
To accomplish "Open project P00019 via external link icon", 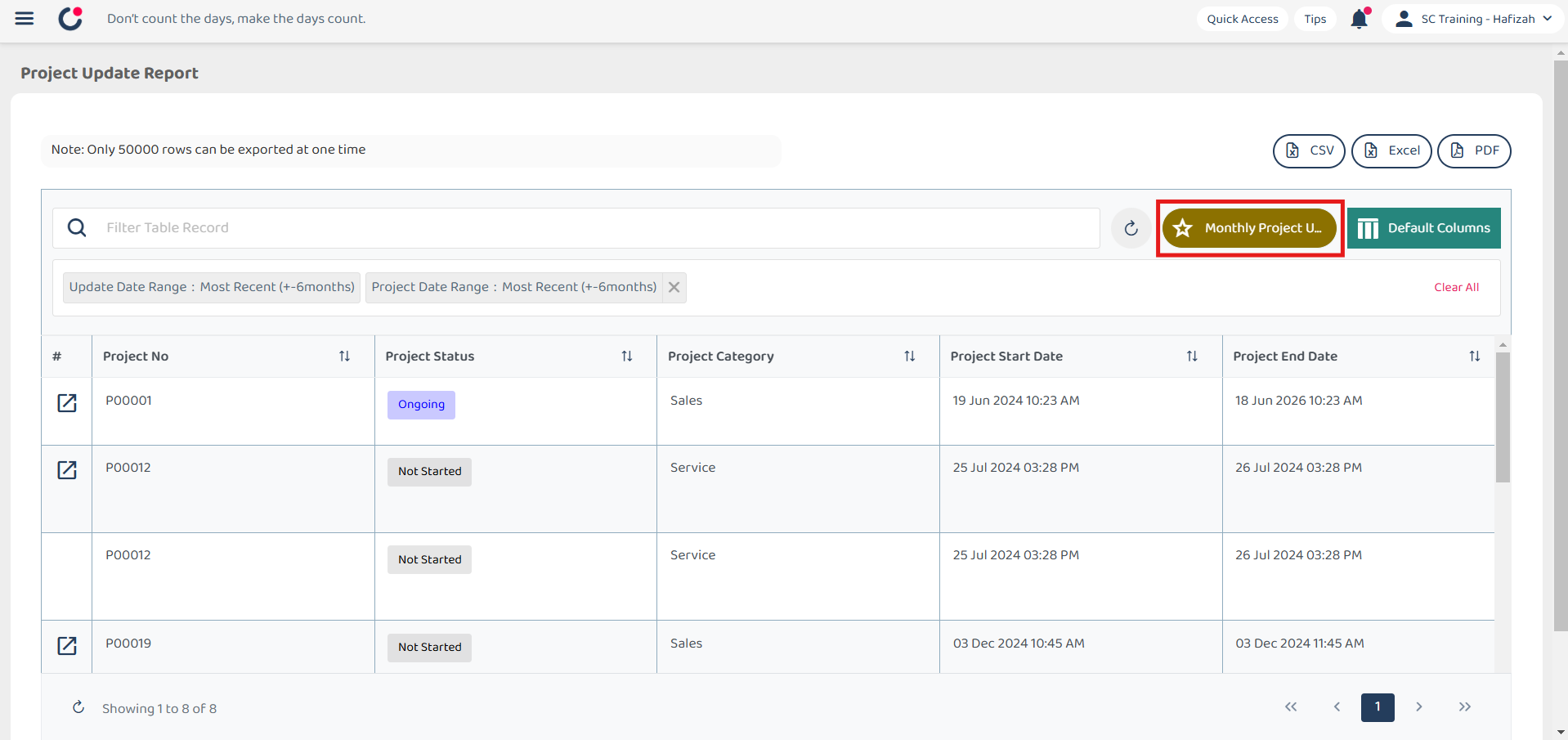I will point(67,646).
